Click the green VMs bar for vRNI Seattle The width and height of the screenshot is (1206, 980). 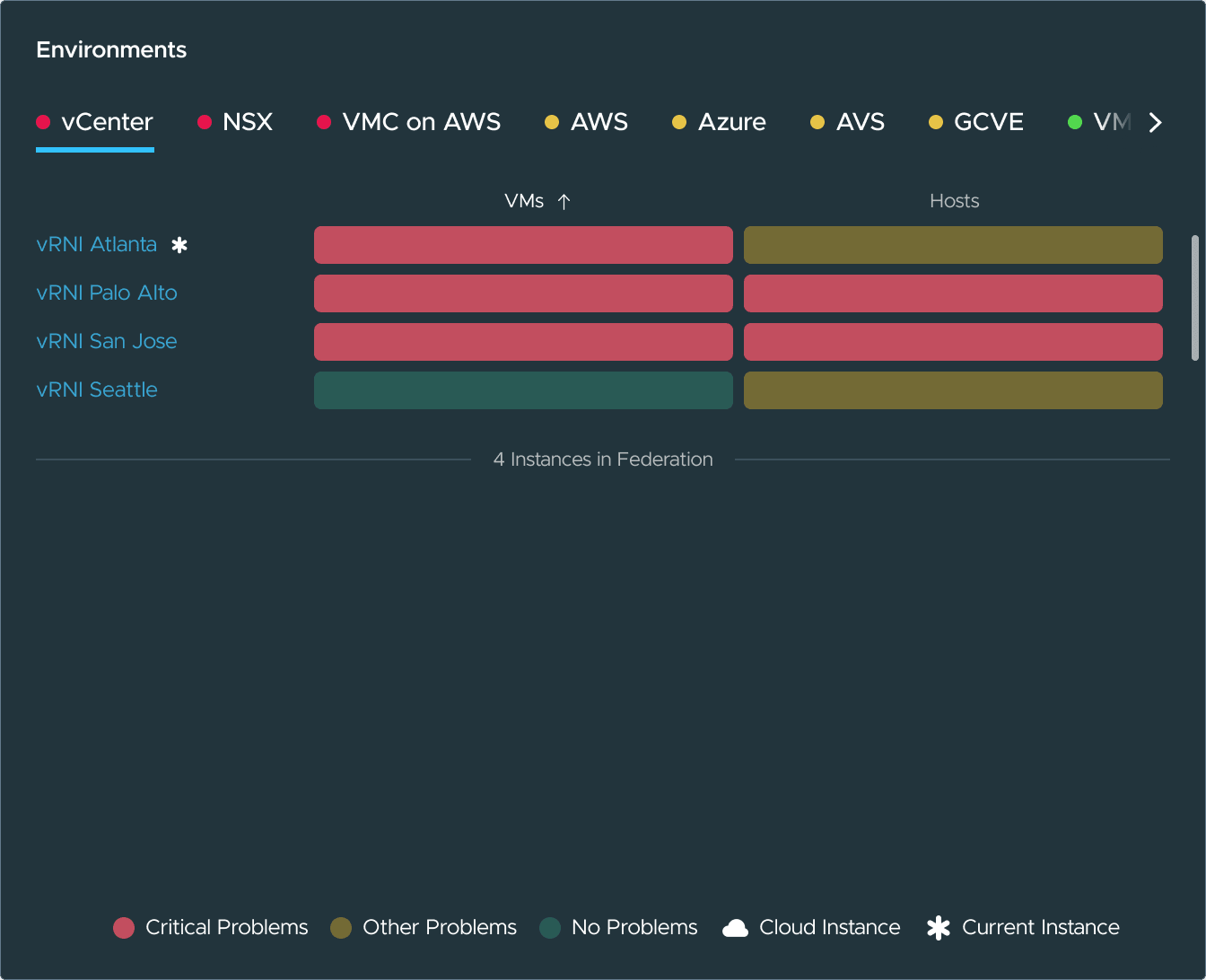click(523, 390)
